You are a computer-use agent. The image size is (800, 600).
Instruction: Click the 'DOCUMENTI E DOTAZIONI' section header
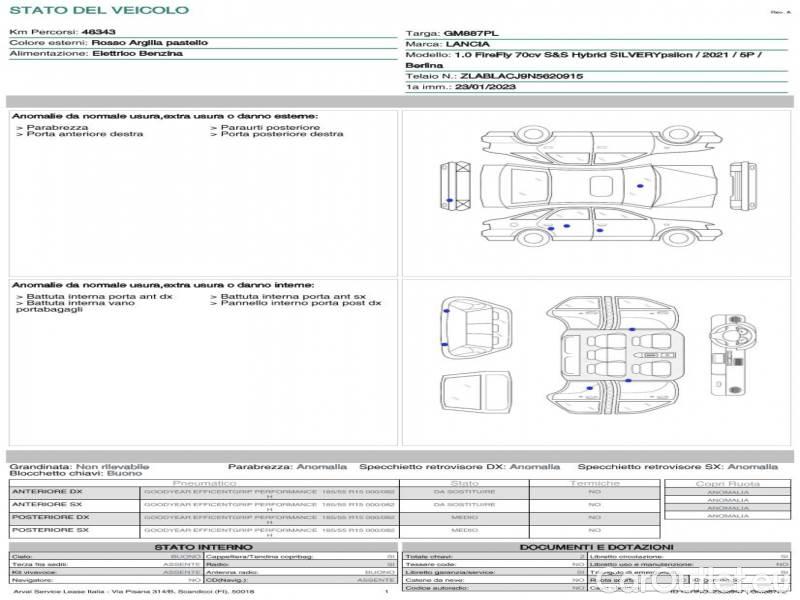coord(596,547)
